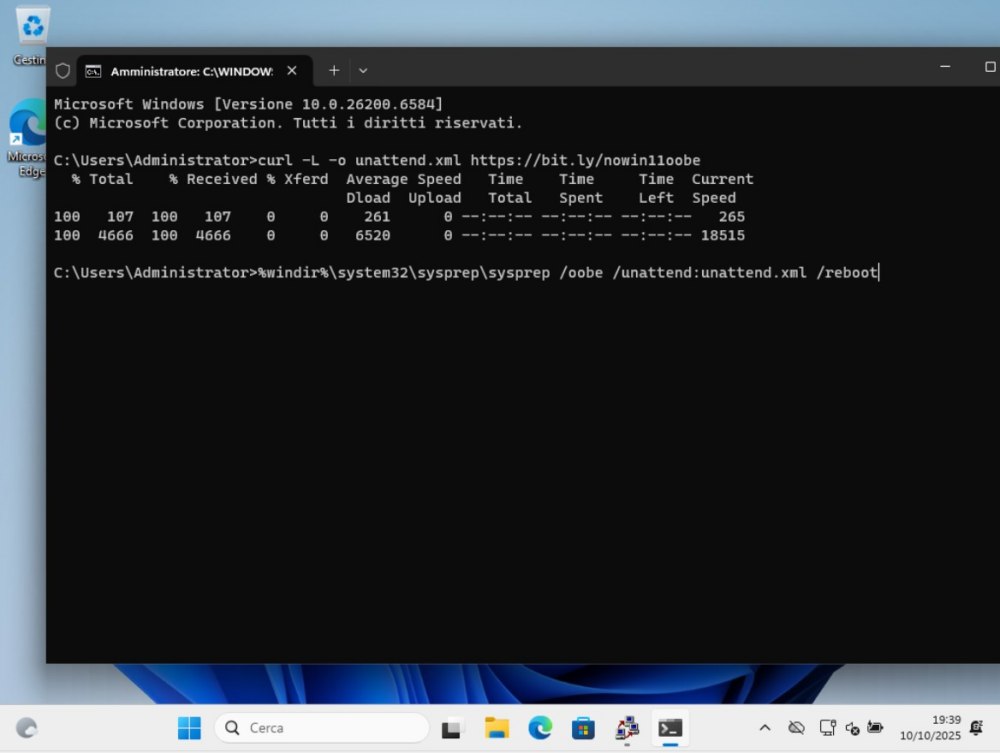Open Task View on taskbar
The width and height of the screenshot is (1000, 753).
pos(453,728)
